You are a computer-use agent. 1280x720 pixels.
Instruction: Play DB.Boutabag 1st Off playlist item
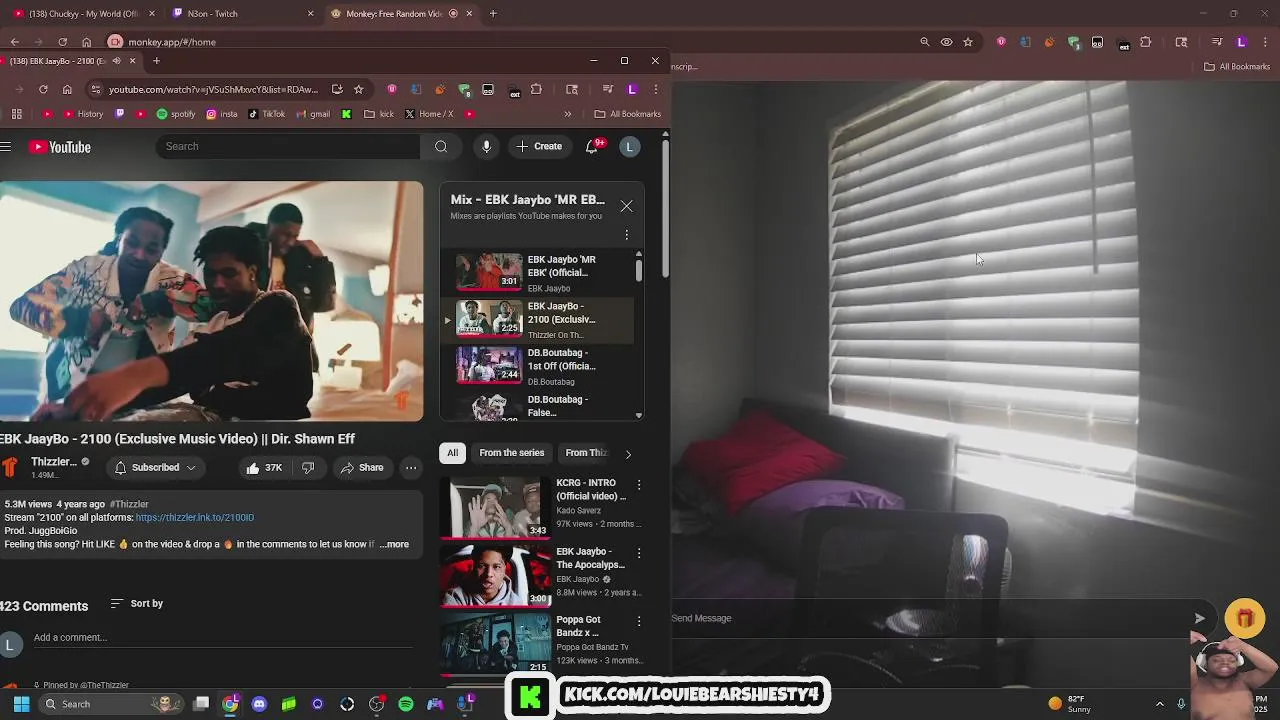537,366
